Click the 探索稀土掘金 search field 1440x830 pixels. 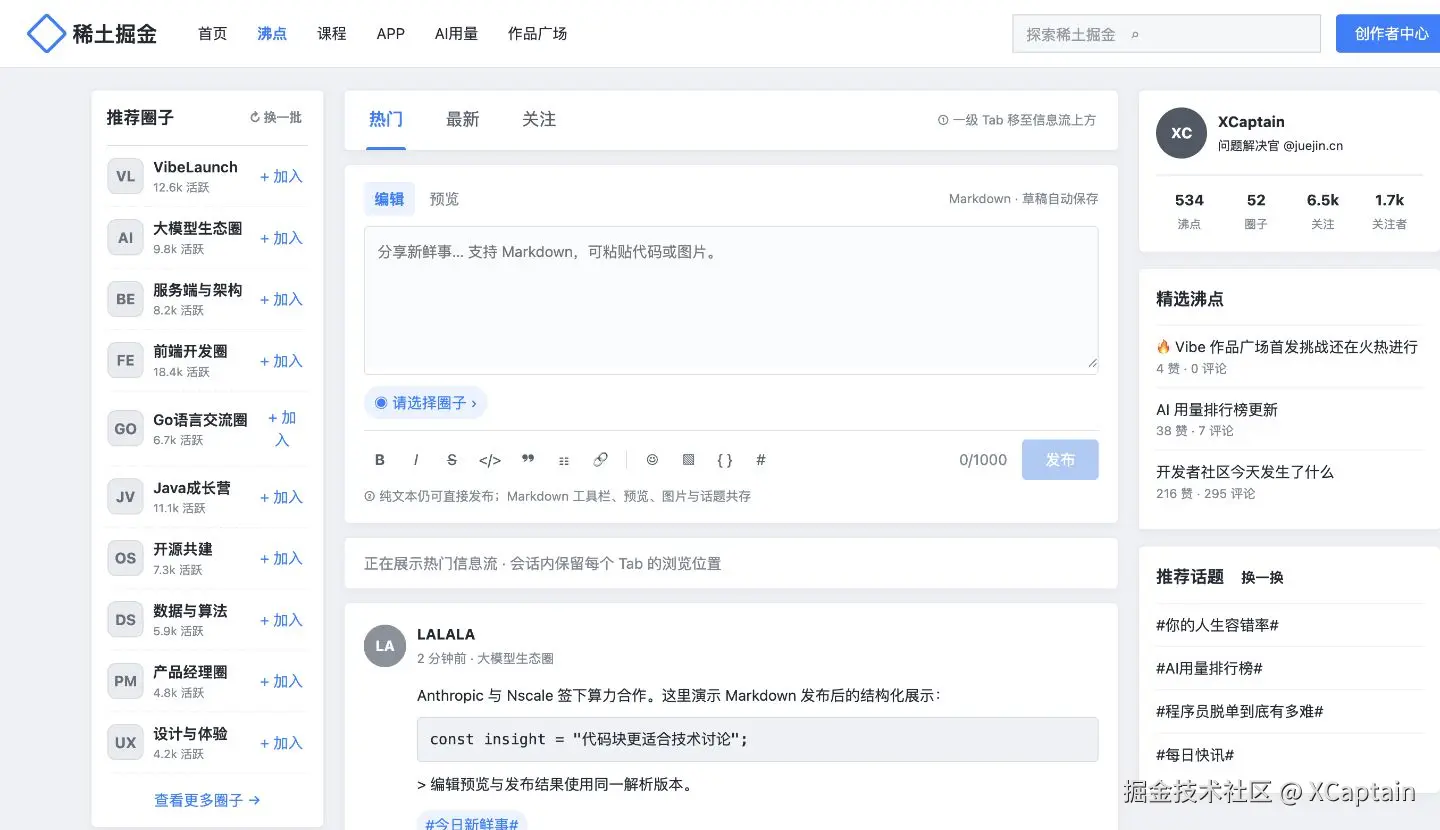point(1167,34)
